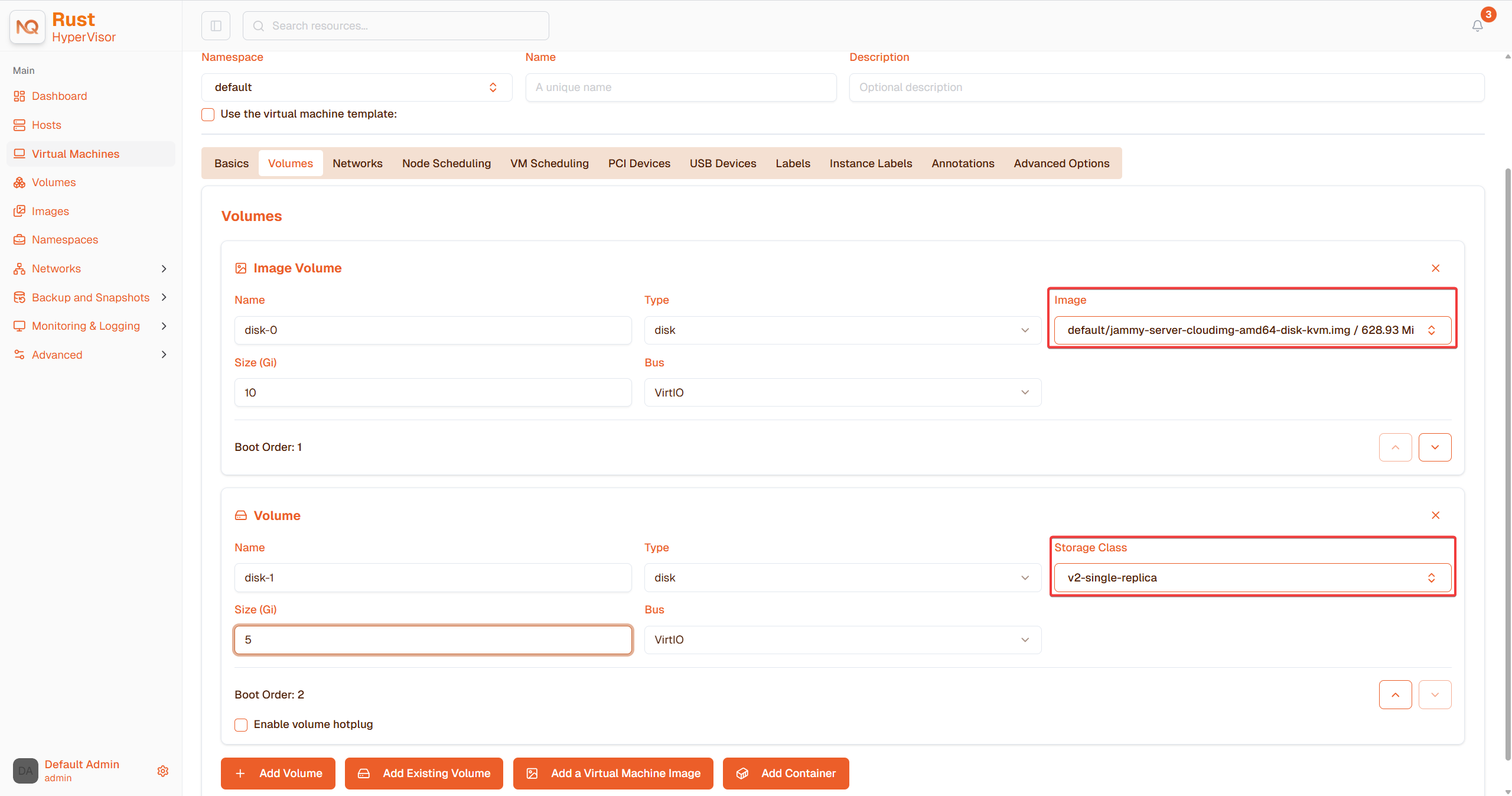Open the Annotations tab

(x=963, y=164)
